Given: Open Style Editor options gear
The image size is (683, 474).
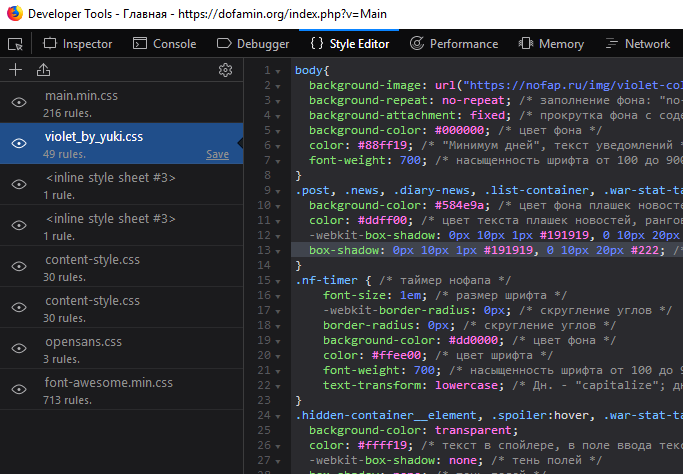Looking at the screenshot, I should tap(225, 70).
